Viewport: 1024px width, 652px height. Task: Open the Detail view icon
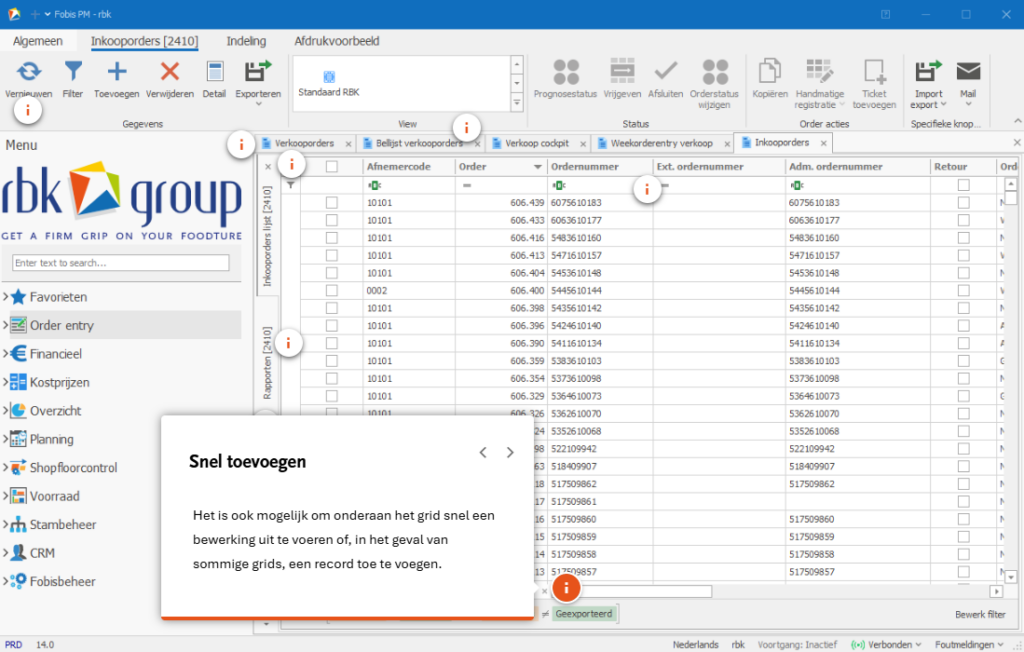click(x=214, y=71)
